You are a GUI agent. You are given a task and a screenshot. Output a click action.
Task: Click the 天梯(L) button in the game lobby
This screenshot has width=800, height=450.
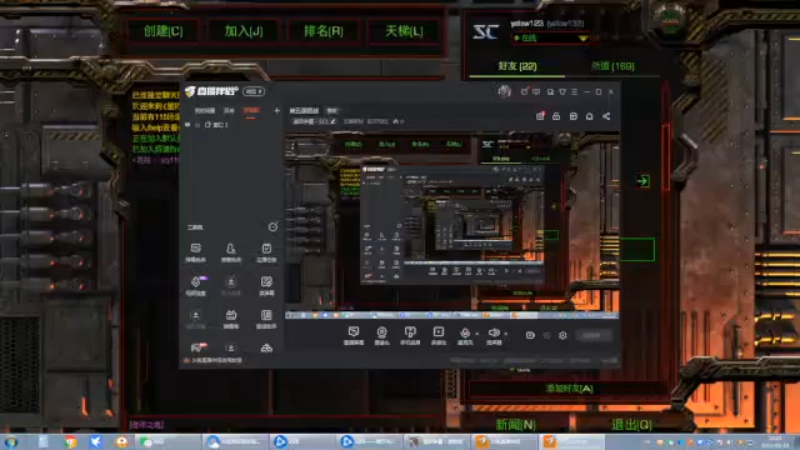click(404, 31)
